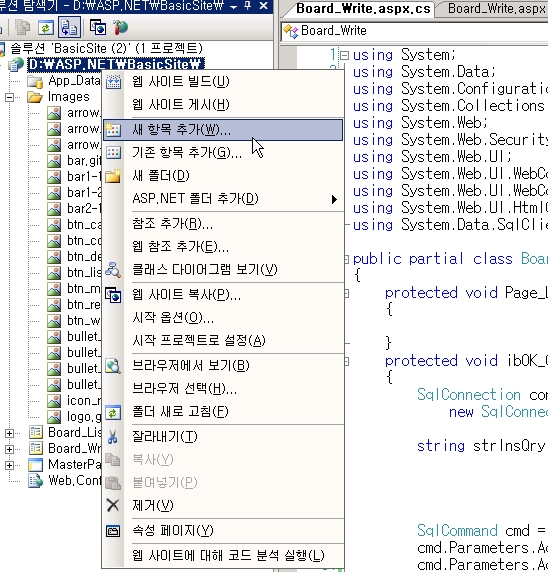Select '새 폴더(D)' menu entry
This screenshot has height=572, width=548.
click(x=223, y=176)
